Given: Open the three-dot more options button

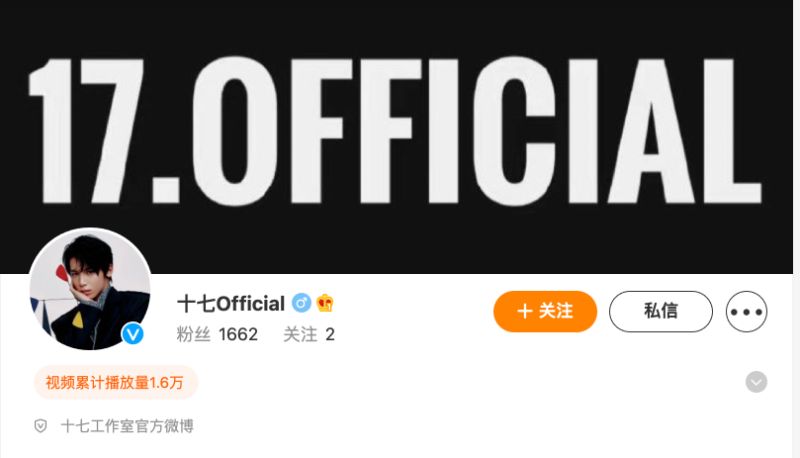Looking at the screenshot, I should pyautogui.click(x=746, y=312).
